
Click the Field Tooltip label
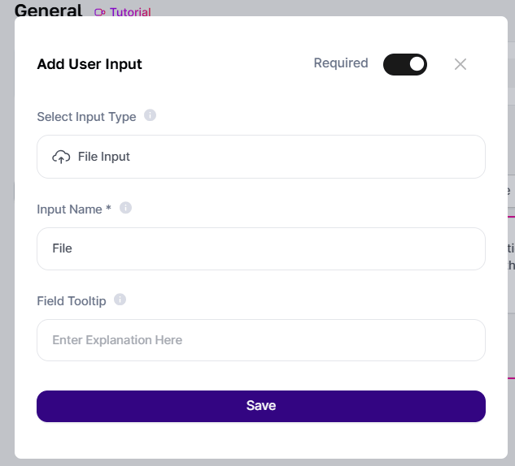coord(71,301)
